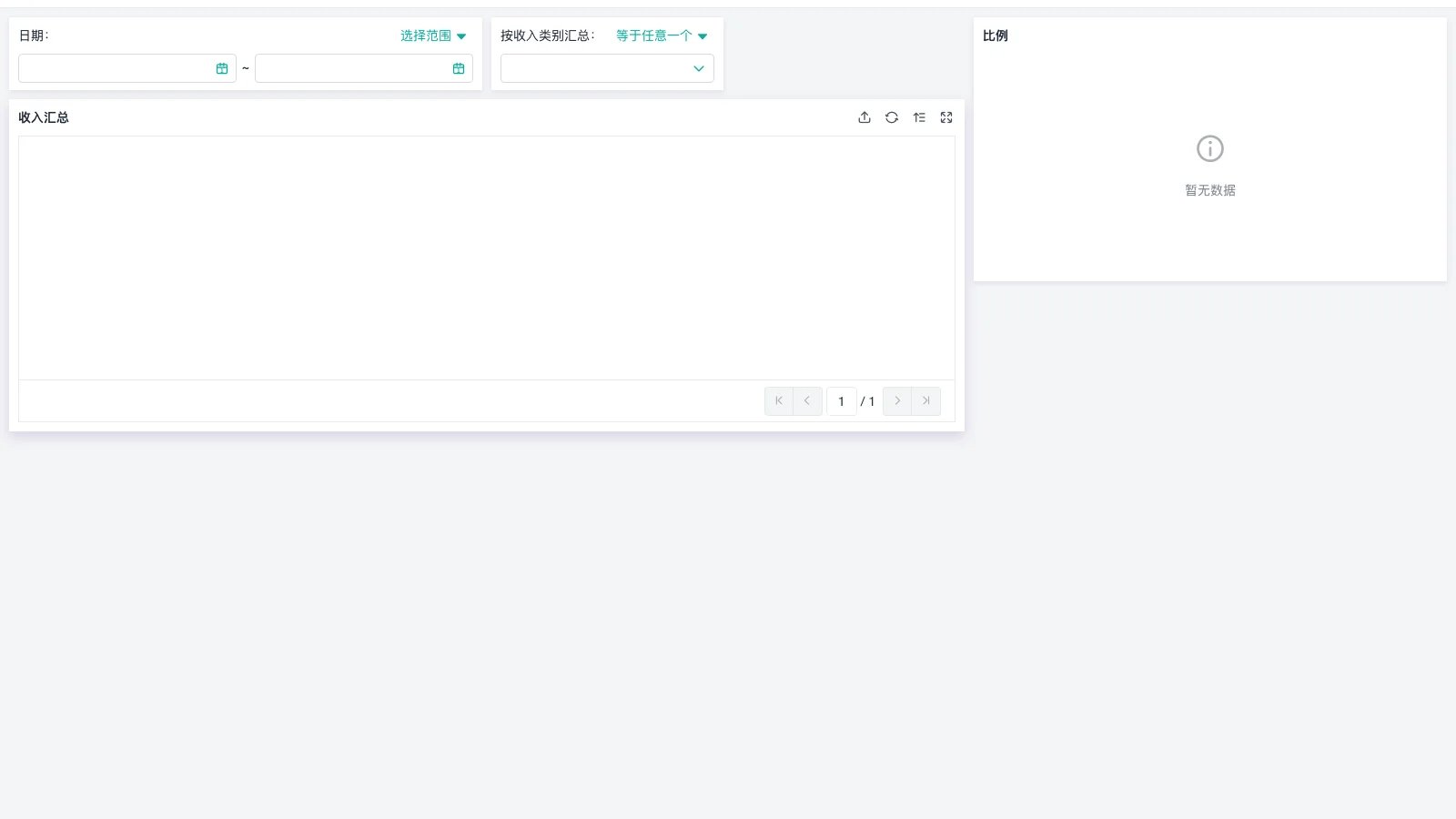The height and width of the screenshot is (819, 1456).
Task: Click the 暂无数据 info icon
Action: pyautogui.click(x=1210, y=148)
